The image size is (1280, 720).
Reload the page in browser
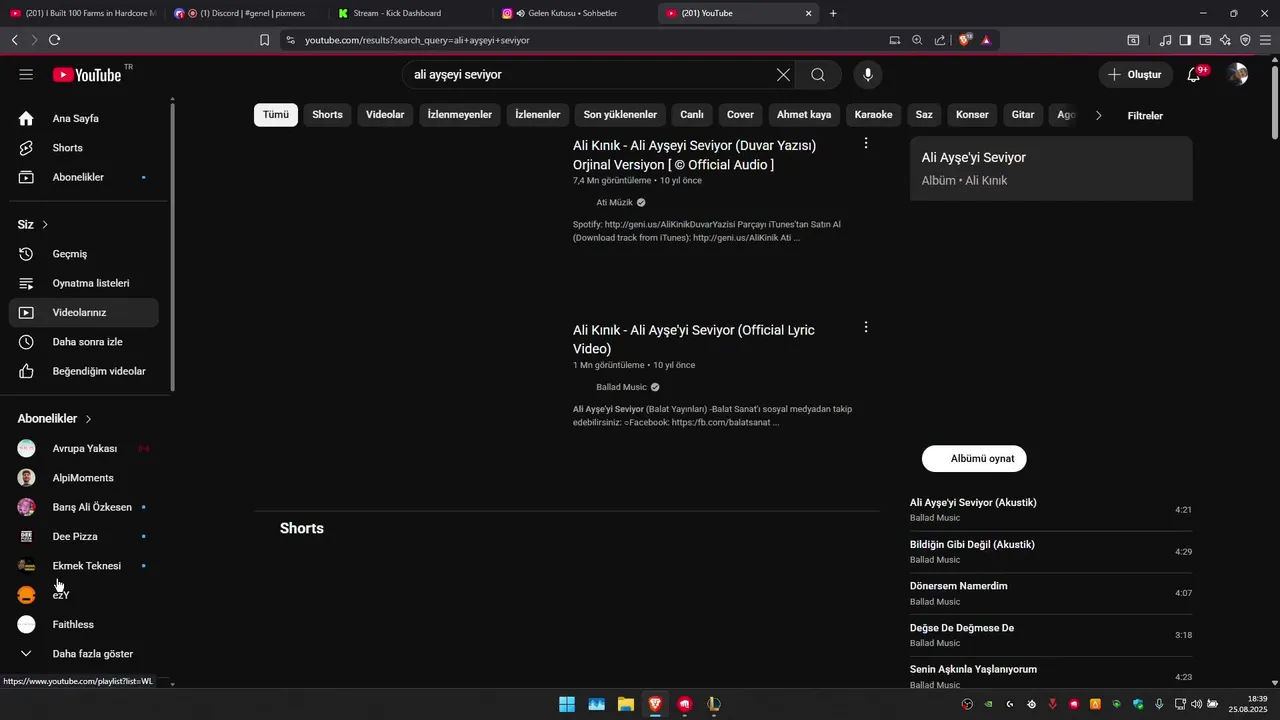pos(54,40)
